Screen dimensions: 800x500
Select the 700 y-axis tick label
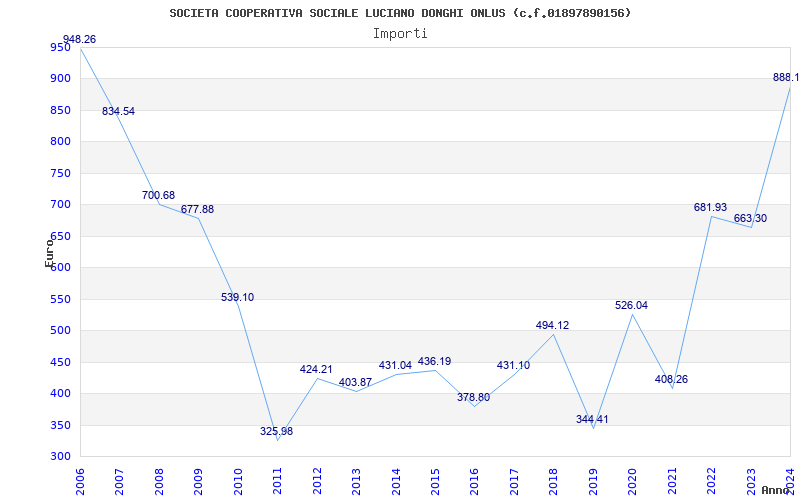(x=60, y=205)
